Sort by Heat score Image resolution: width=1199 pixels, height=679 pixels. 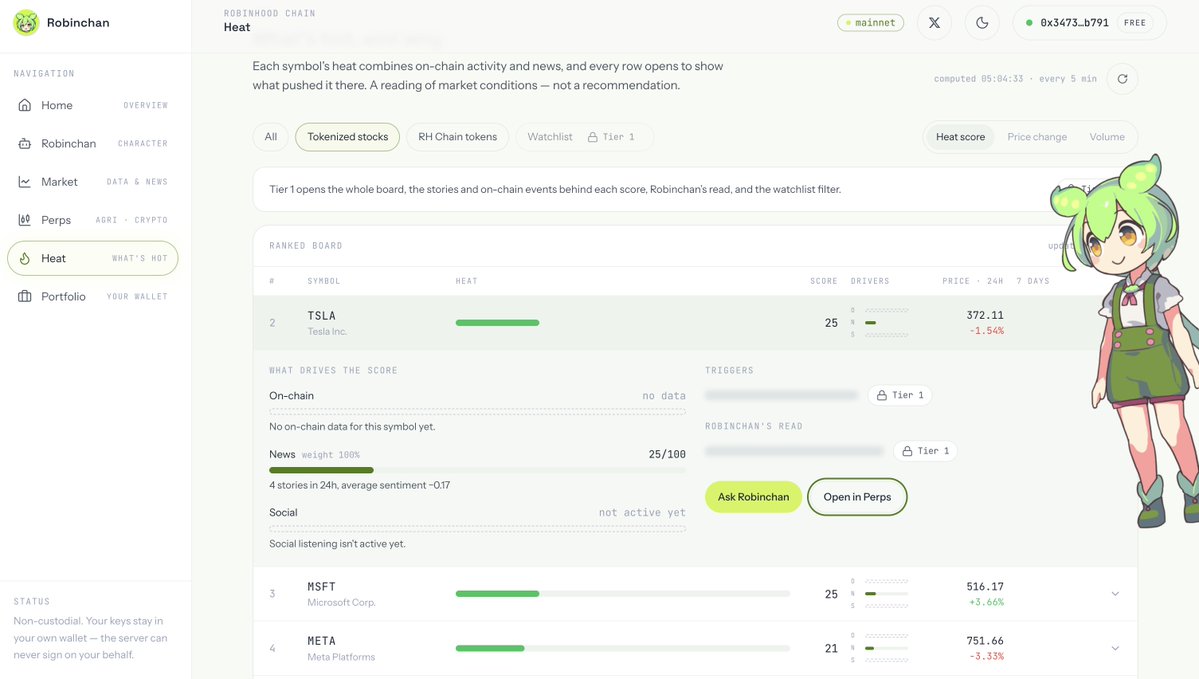pos(960,137)
